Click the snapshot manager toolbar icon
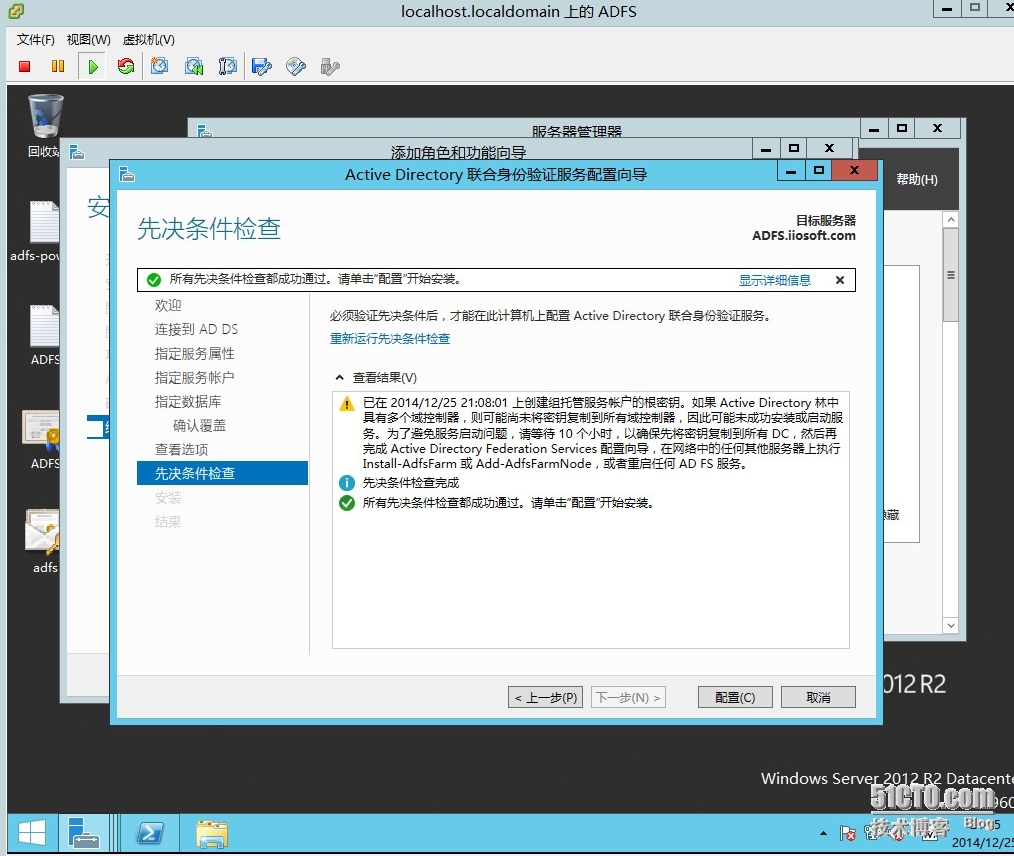Viewport: 1014px width, 856px height. (228, 67)
